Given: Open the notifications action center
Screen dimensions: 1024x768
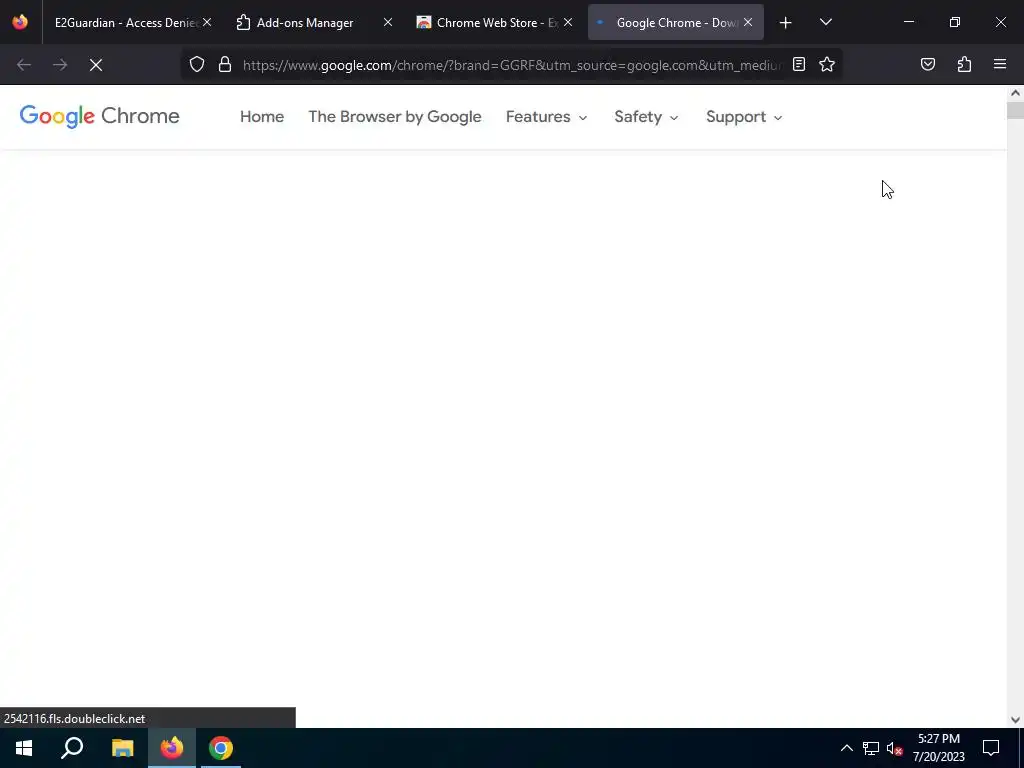Looking at the screenshot, I should (x=991, y=748).
